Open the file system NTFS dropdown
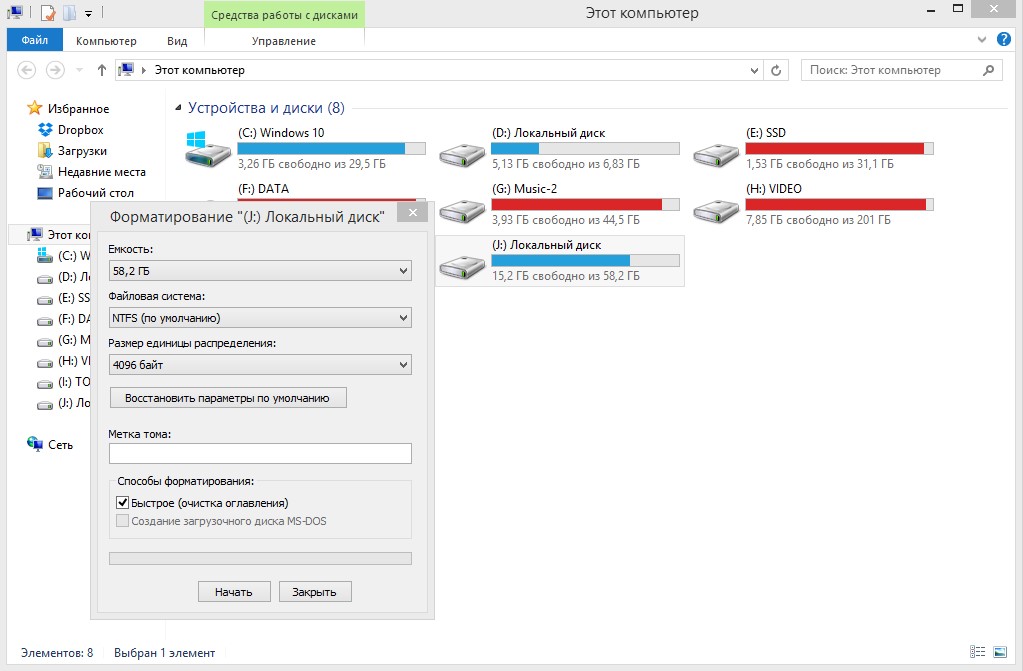This screenshot has height=671, width=1023. [260, 318]
